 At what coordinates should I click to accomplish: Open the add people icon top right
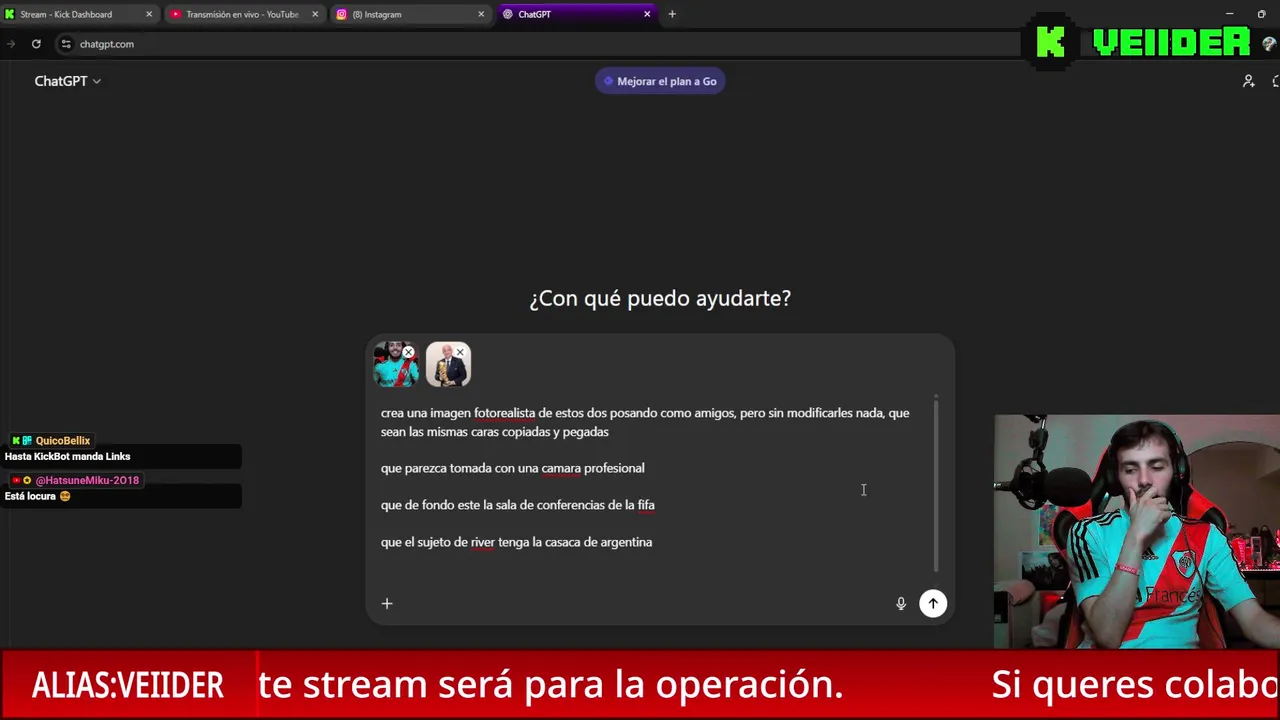pos(1248,81)
